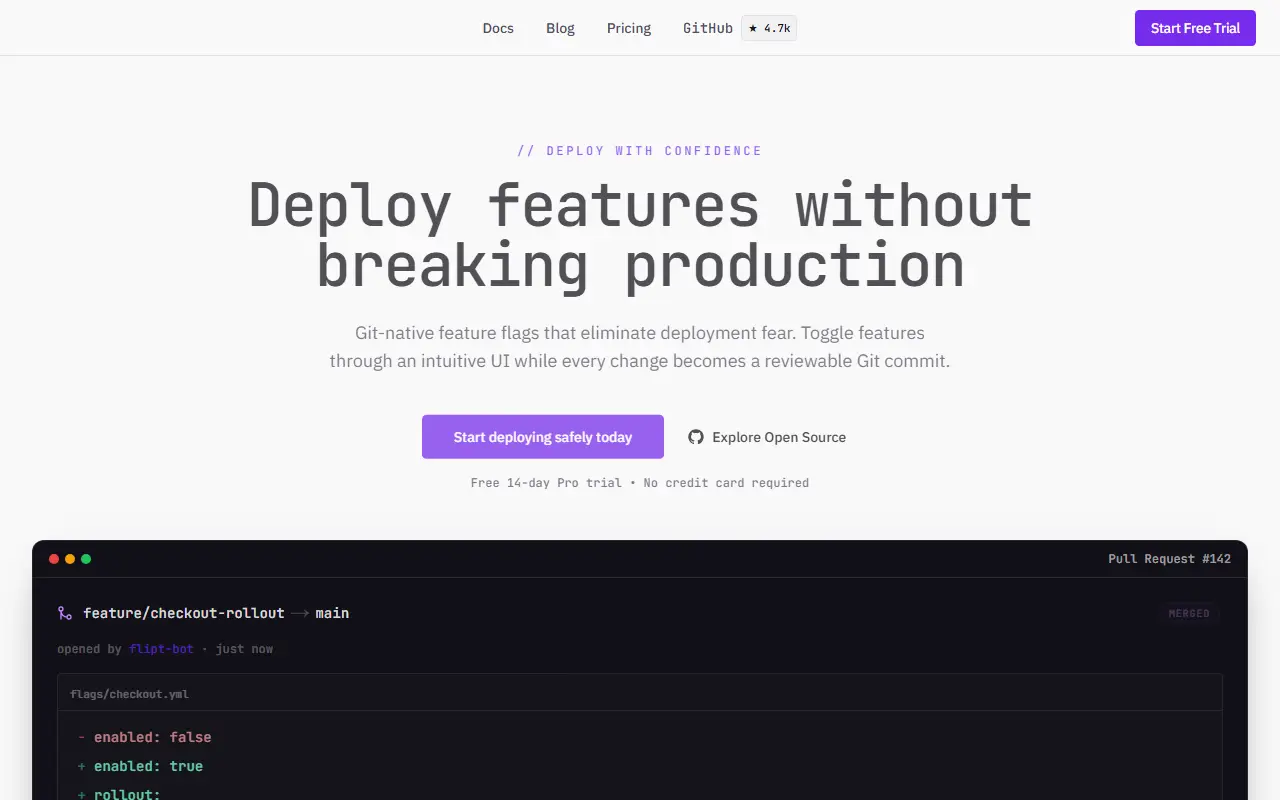Open the Docs navigation link
Screen dimensions: 1280x800
498,28
